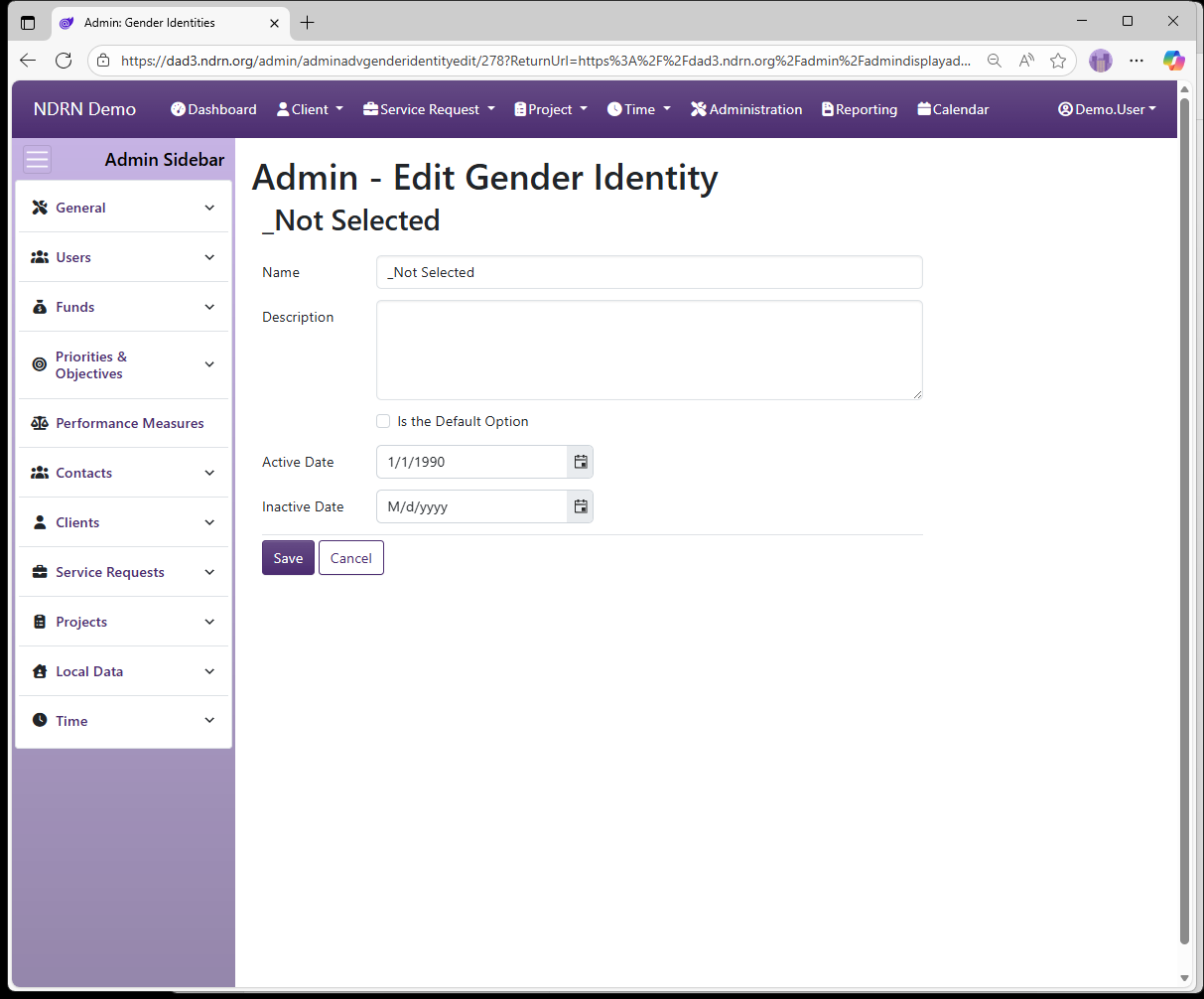Toggle the Admin Sidebar hamburger button
Screen dimensions: 1204x999
coord(37,160)
